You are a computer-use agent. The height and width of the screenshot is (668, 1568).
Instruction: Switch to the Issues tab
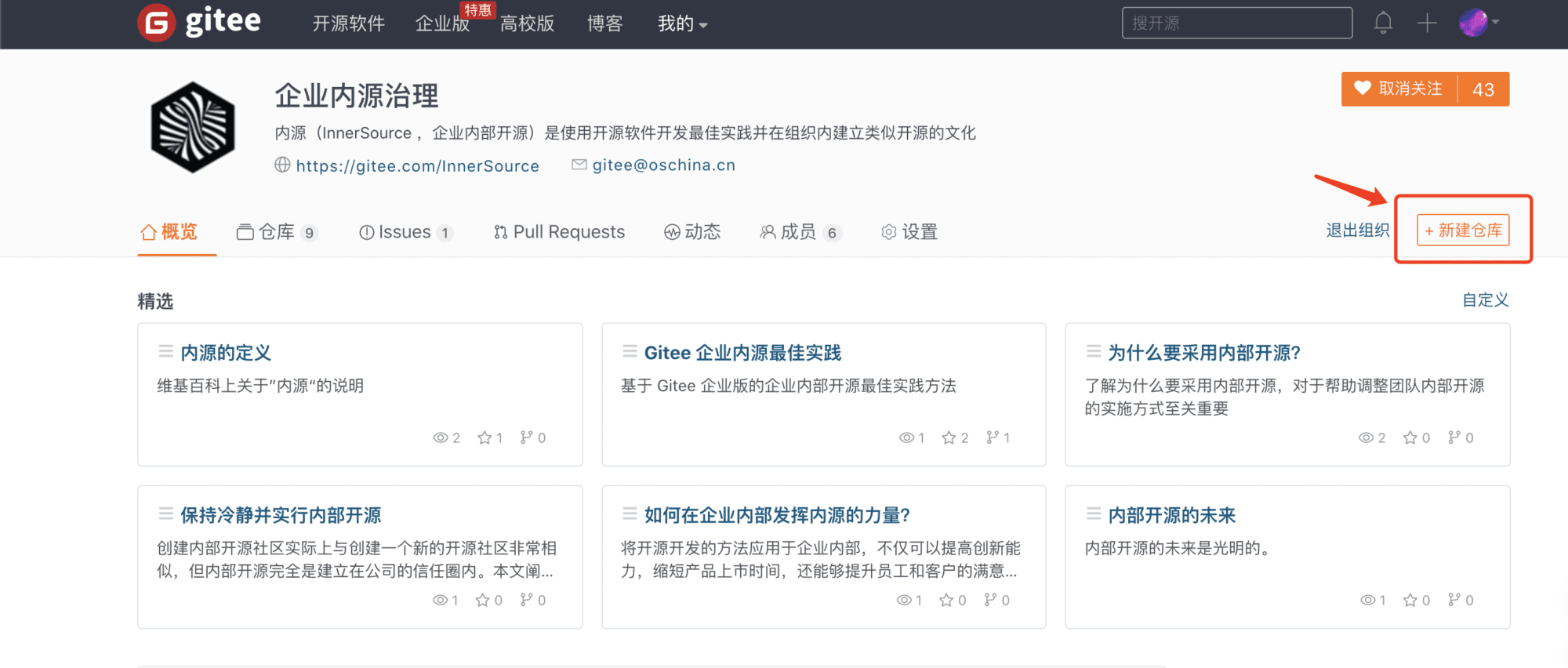tap(405, 232)
